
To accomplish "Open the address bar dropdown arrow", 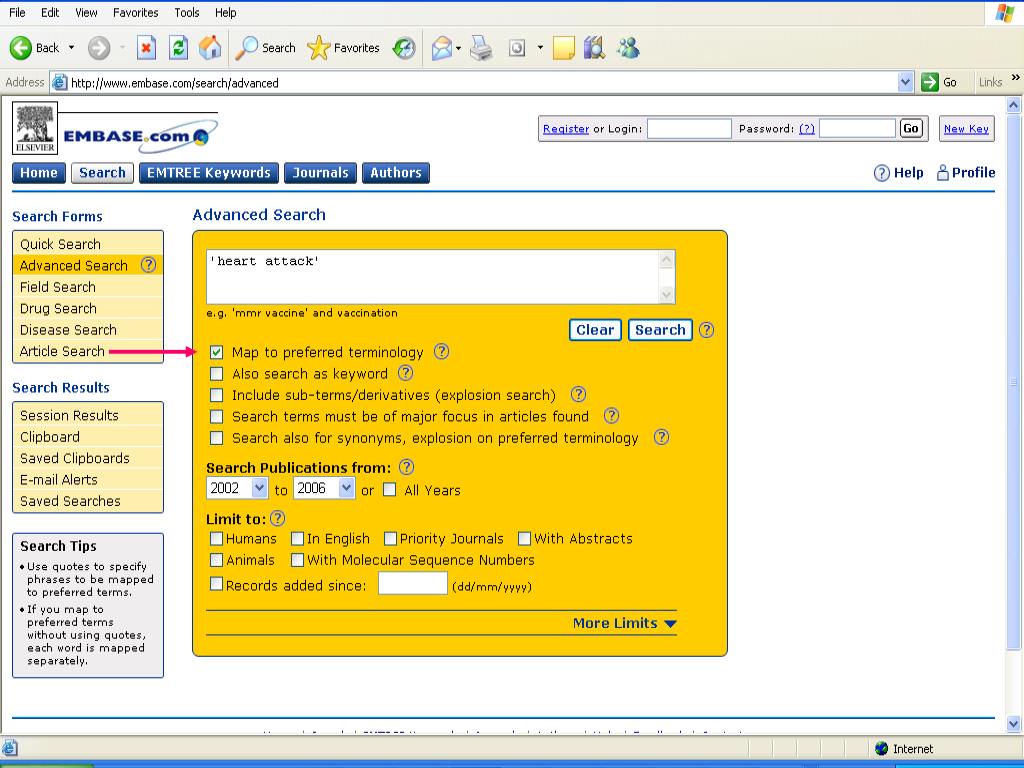I will [905, 82].
